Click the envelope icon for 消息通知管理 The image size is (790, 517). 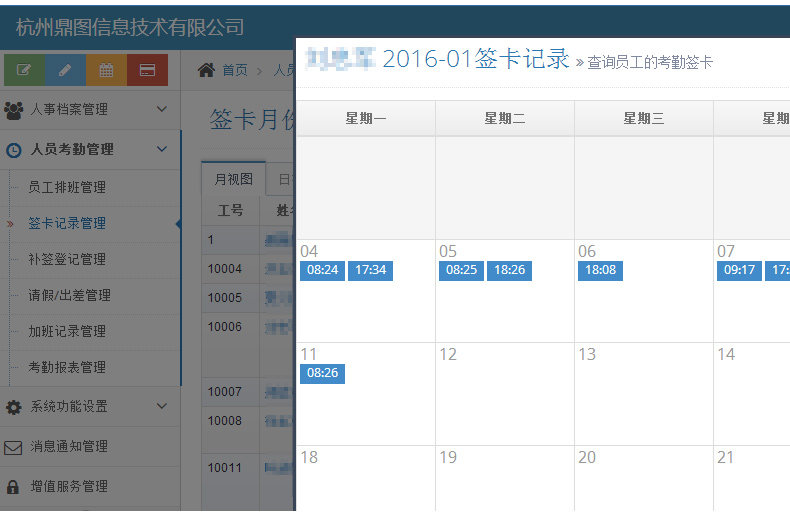click(x=13, y=447)
